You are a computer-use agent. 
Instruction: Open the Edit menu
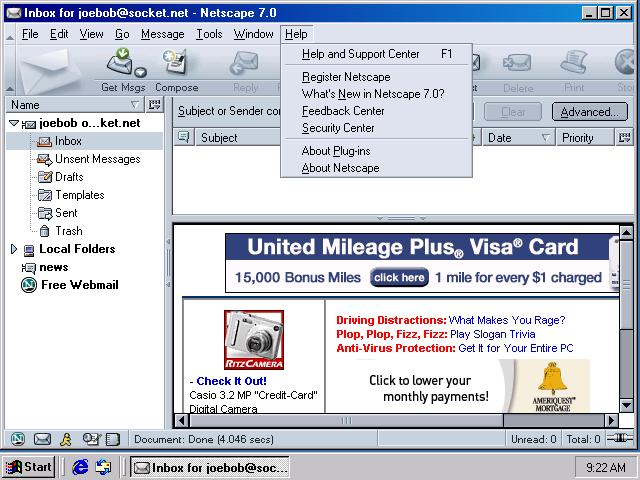point(59,34)
